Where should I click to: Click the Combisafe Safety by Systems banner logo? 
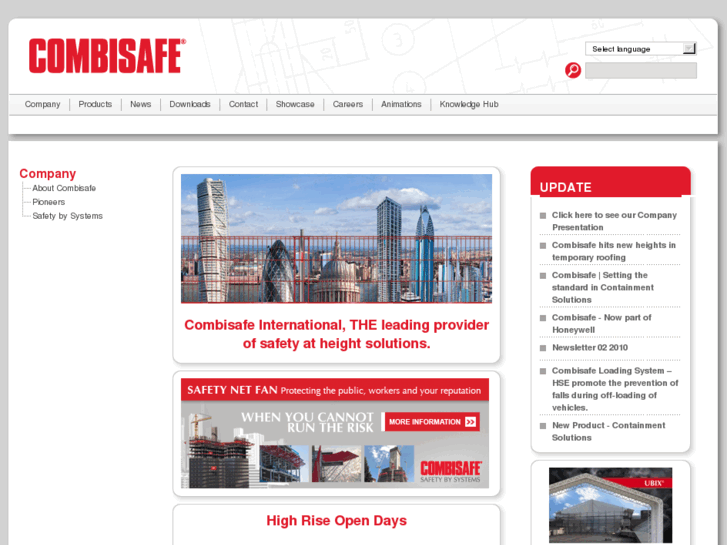[451, 471]
